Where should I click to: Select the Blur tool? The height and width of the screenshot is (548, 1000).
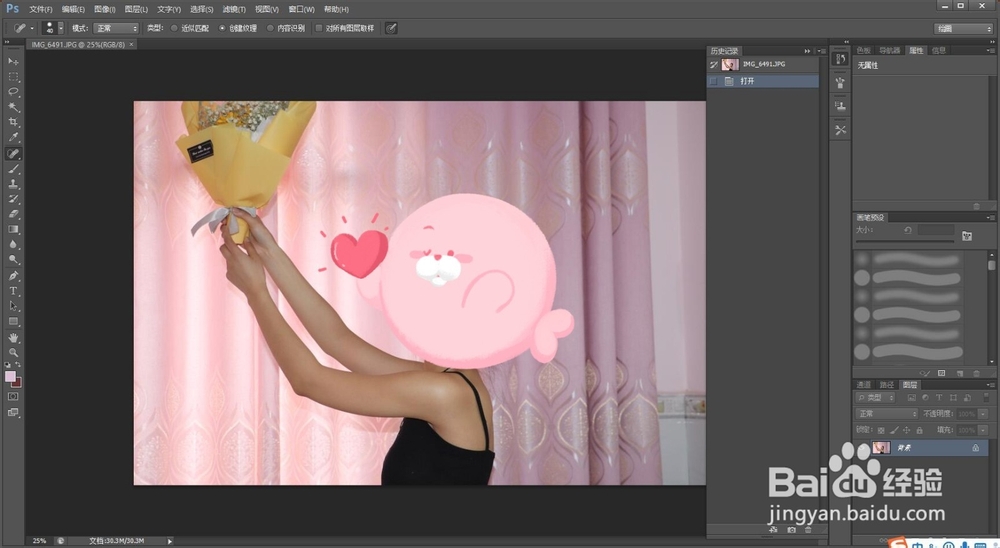pos(13,245)
